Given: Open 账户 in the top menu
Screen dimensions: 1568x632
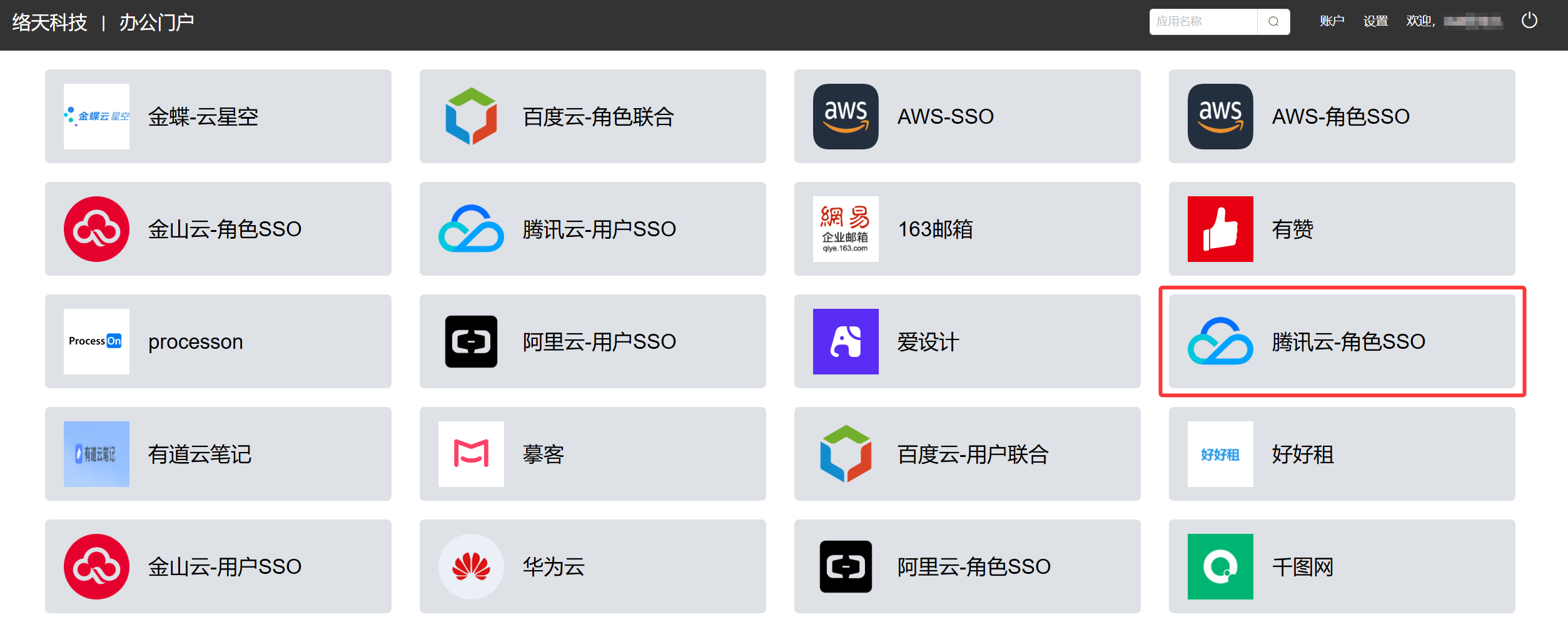Looking at the screenshot, I should pyautogui.click(x=1332, y=22).
